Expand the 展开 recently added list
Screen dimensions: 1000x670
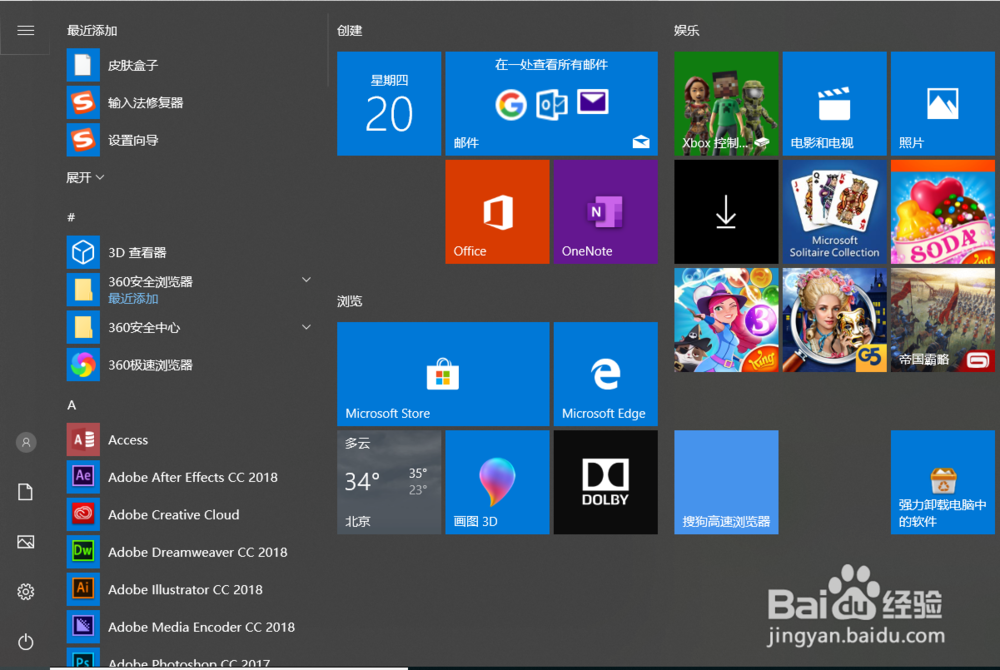click(x=85, y=177)
